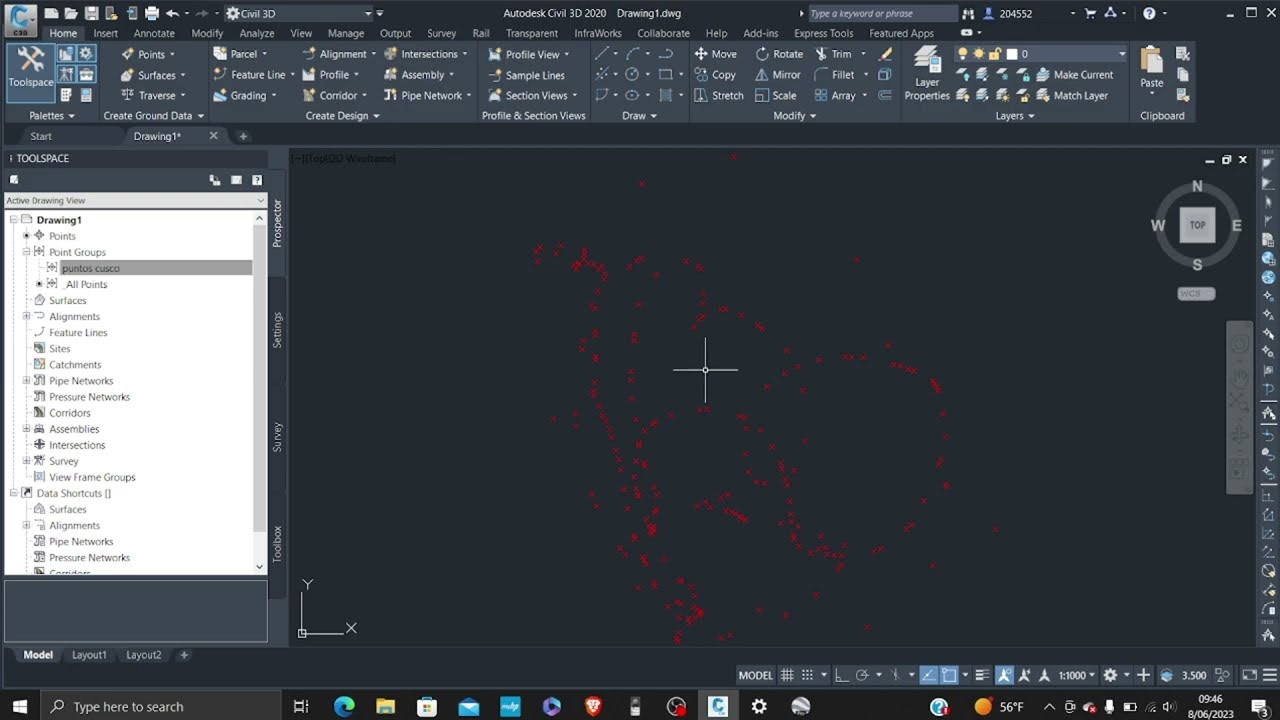The height and width of the screenshot is (720, 1280).
Task: Click the layer 0 color swatch
Action: click(x=1012, y=54)
